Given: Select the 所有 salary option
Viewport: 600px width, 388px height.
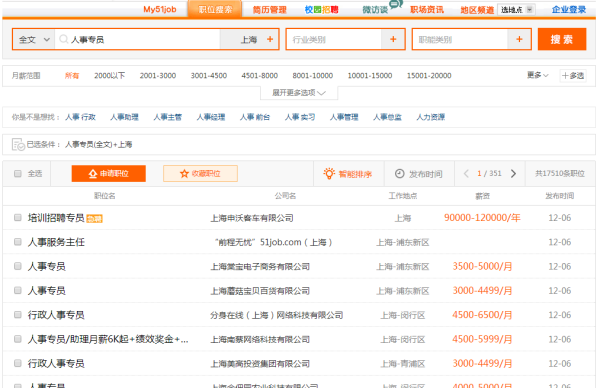Looking at the screenshot, I should tap(72, 76).
